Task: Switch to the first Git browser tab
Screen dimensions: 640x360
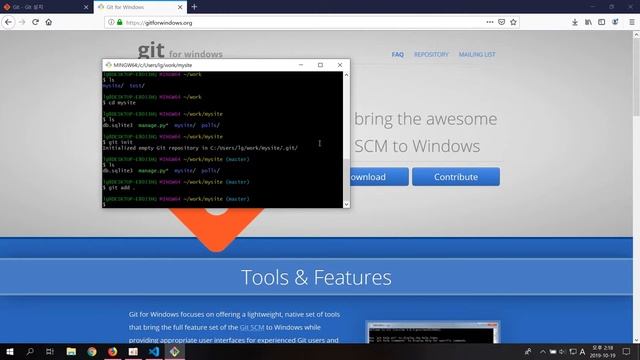Action: [46, 7]
